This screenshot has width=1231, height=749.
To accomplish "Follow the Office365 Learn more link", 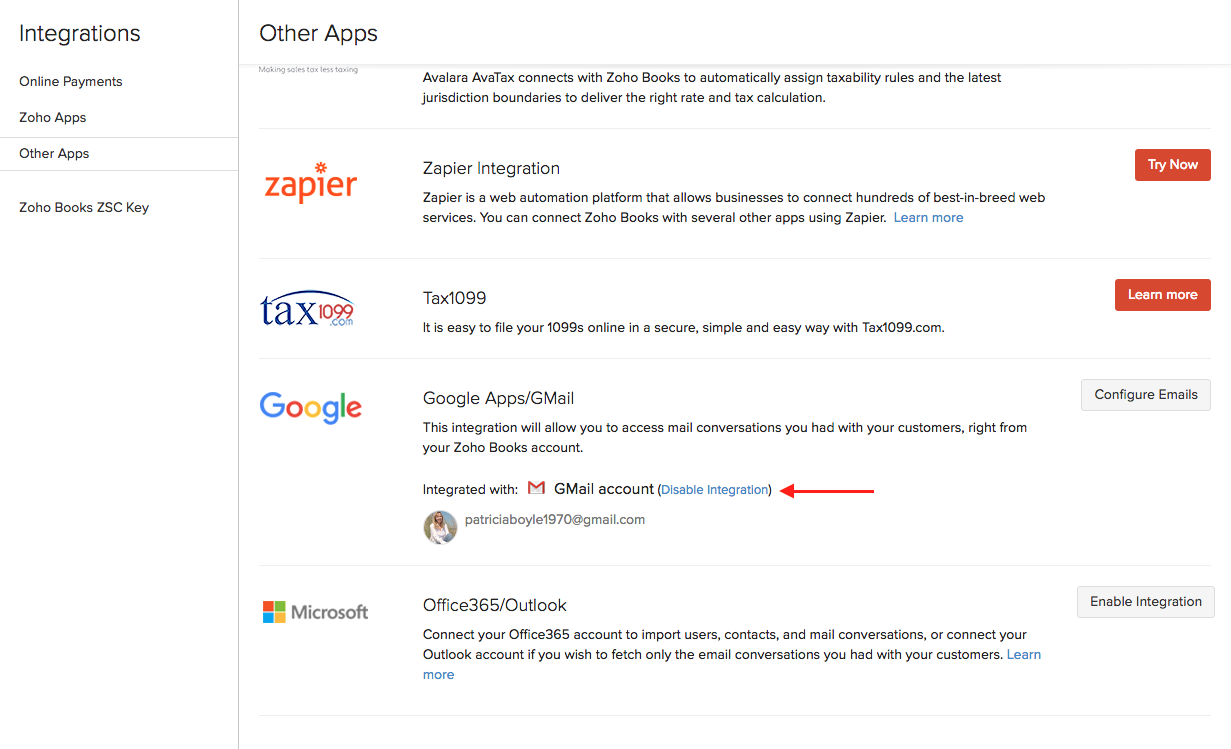I will (1023, 655).
